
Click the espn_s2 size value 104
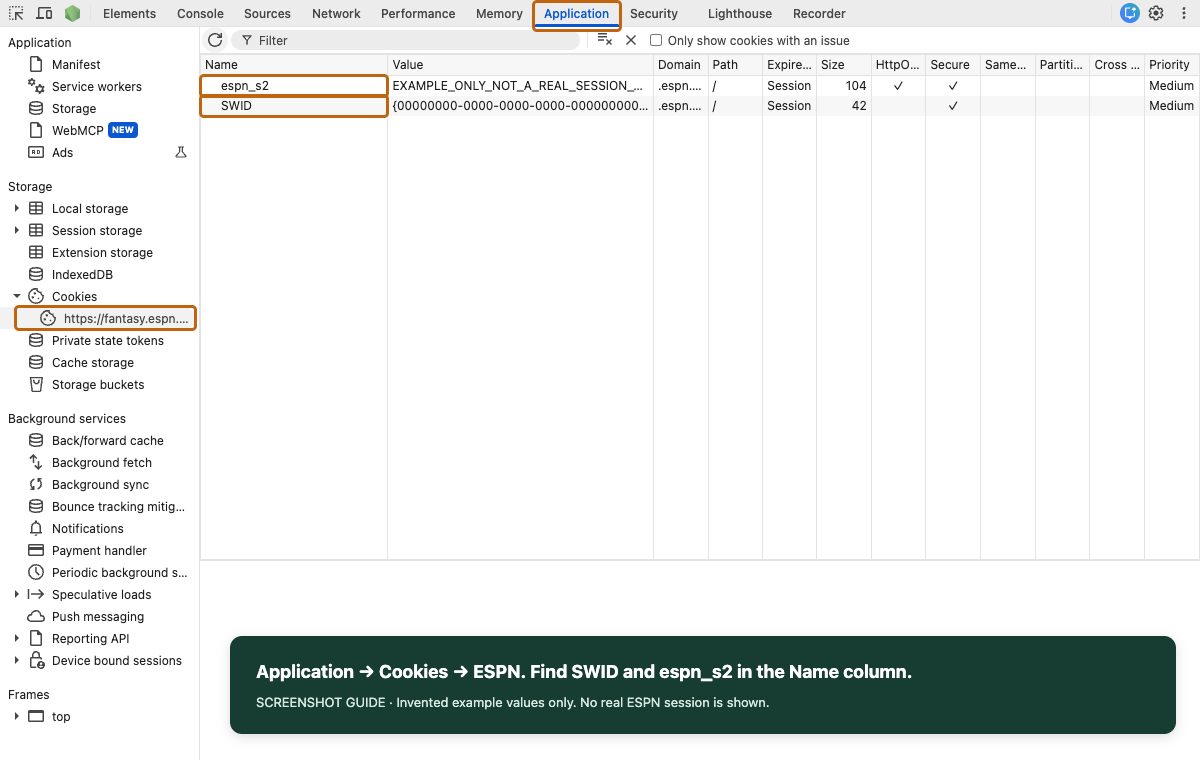point(855,86)
